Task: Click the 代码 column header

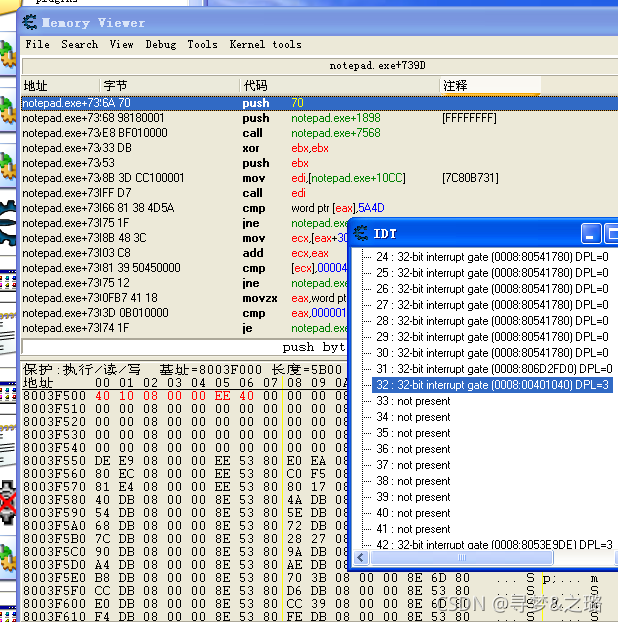Action: point(340,85)
